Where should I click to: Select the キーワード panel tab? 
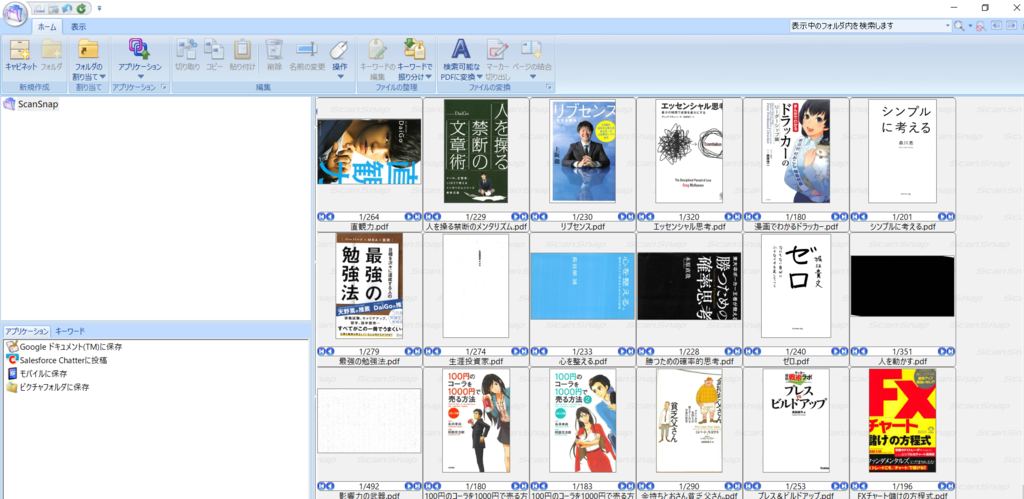point(70,331)
